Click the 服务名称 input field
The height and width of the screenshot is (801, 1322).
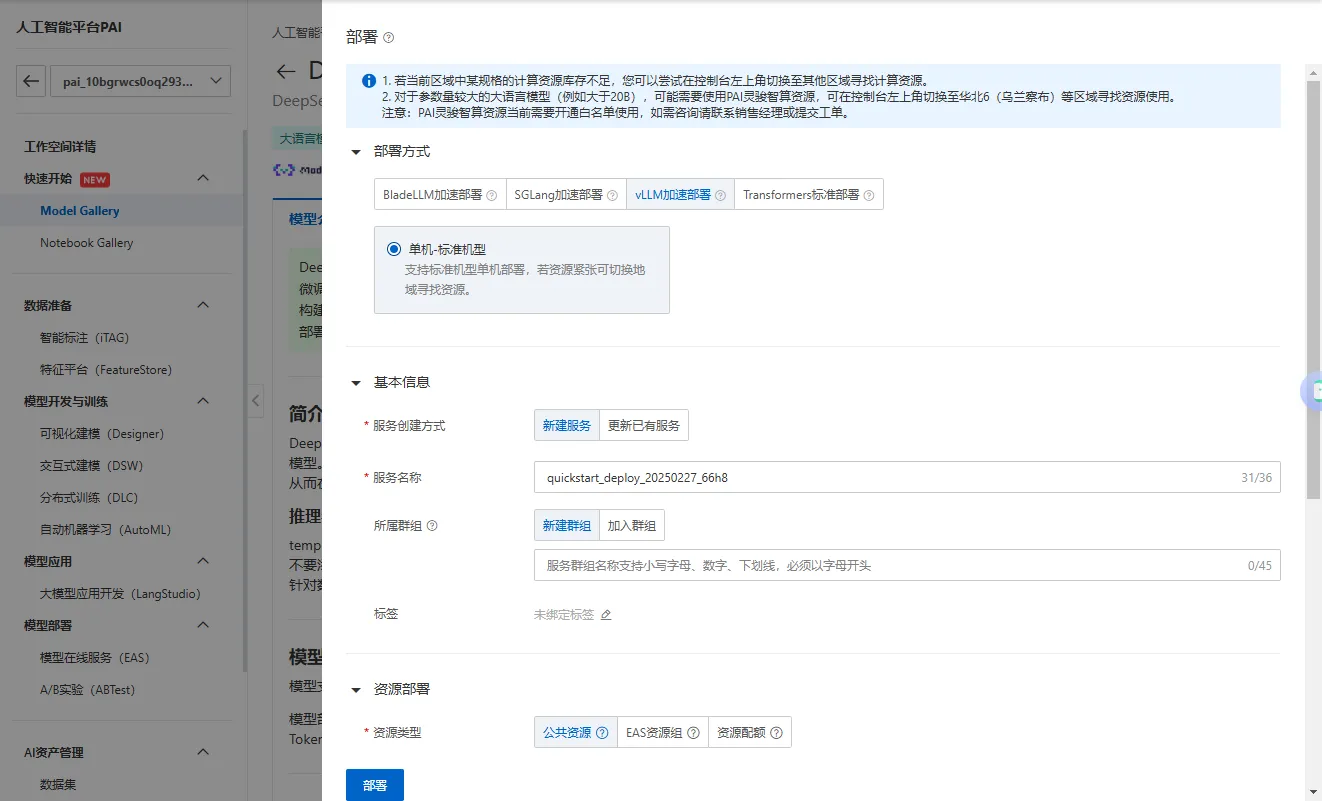[907, 478]
